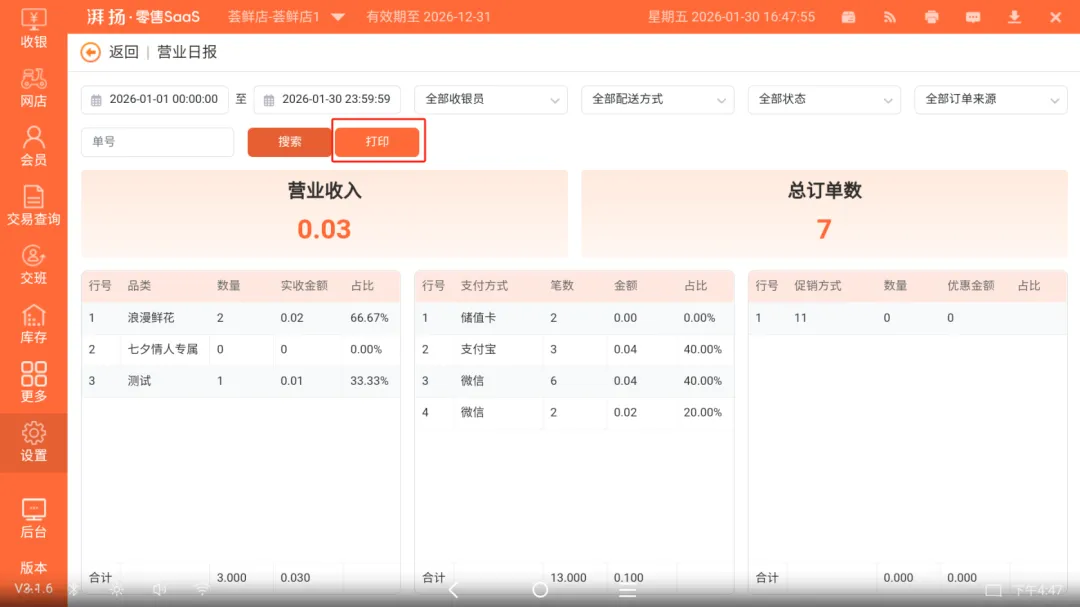Open the 收银 cashier module
This screenshot has height=607, width=1080.
click(x=33, y=28)
